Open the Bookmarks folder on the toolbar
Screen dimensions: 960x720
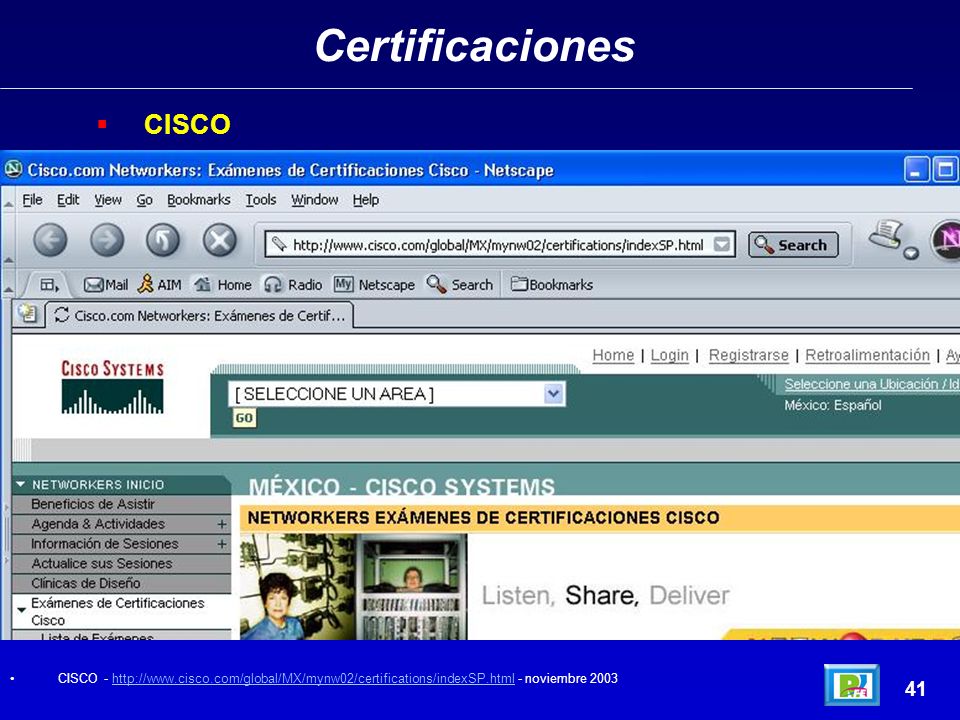point(552,285)
